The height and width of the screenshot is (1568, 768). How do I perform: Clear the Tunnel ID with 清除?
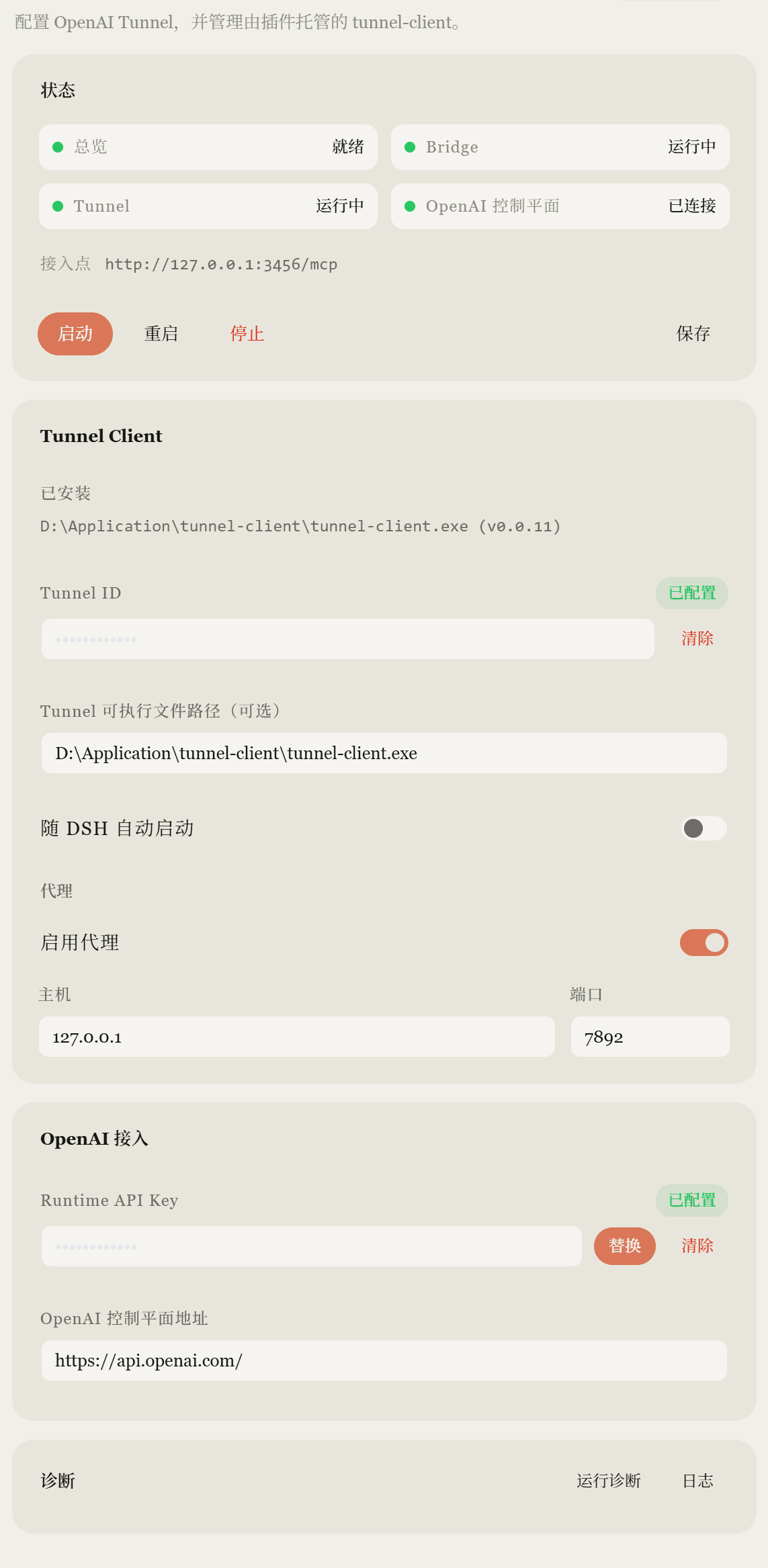pos(697,639)
